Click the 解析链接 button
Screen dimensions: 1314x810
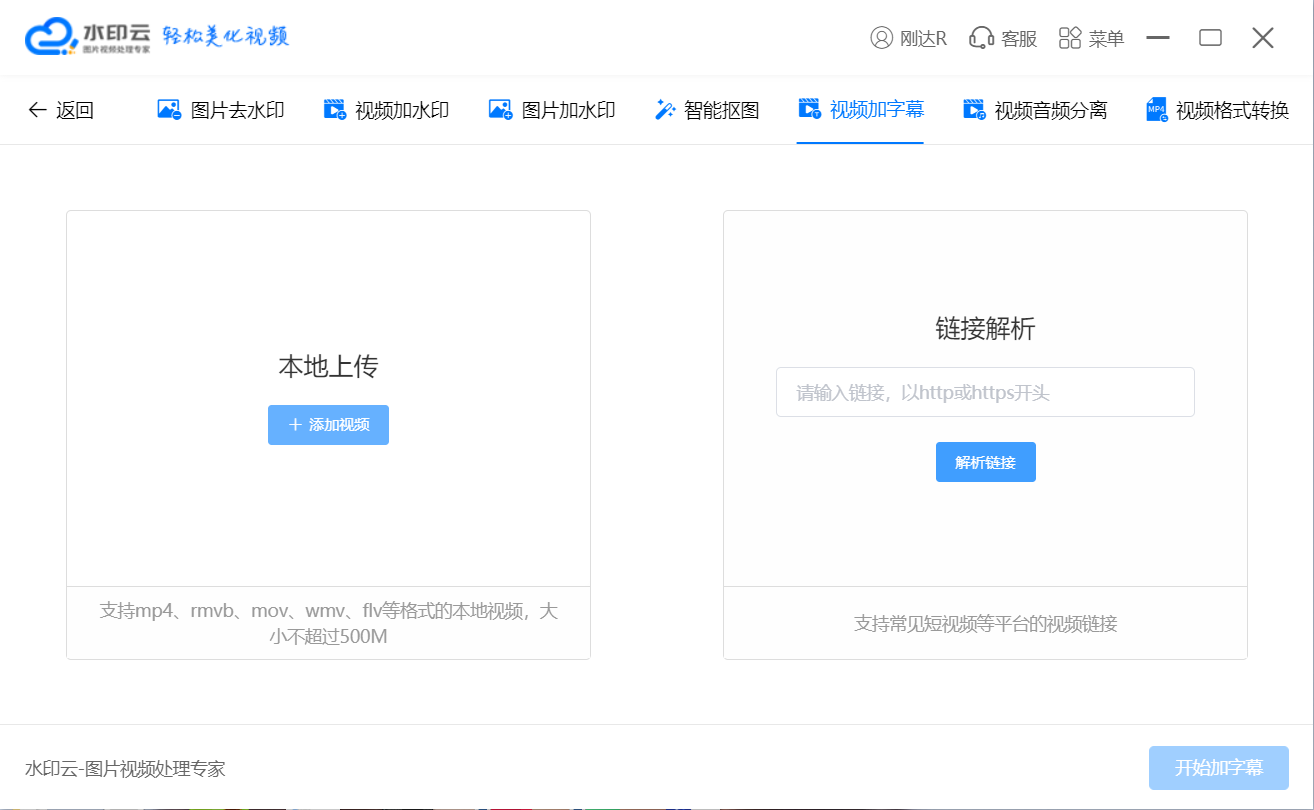tap(986, 462)
